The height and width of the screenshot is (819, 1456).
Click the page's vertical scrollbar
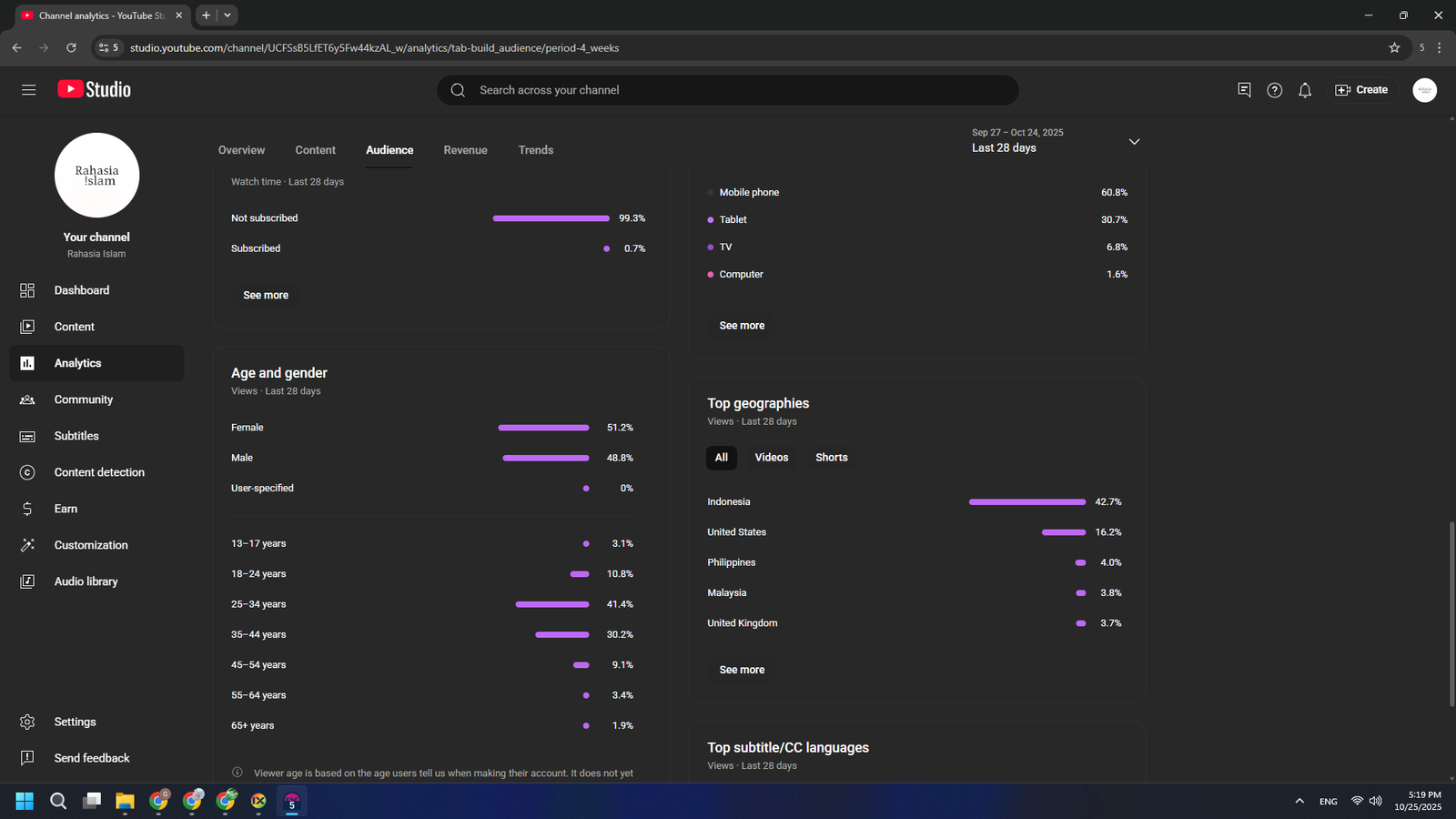(1451, 614)
